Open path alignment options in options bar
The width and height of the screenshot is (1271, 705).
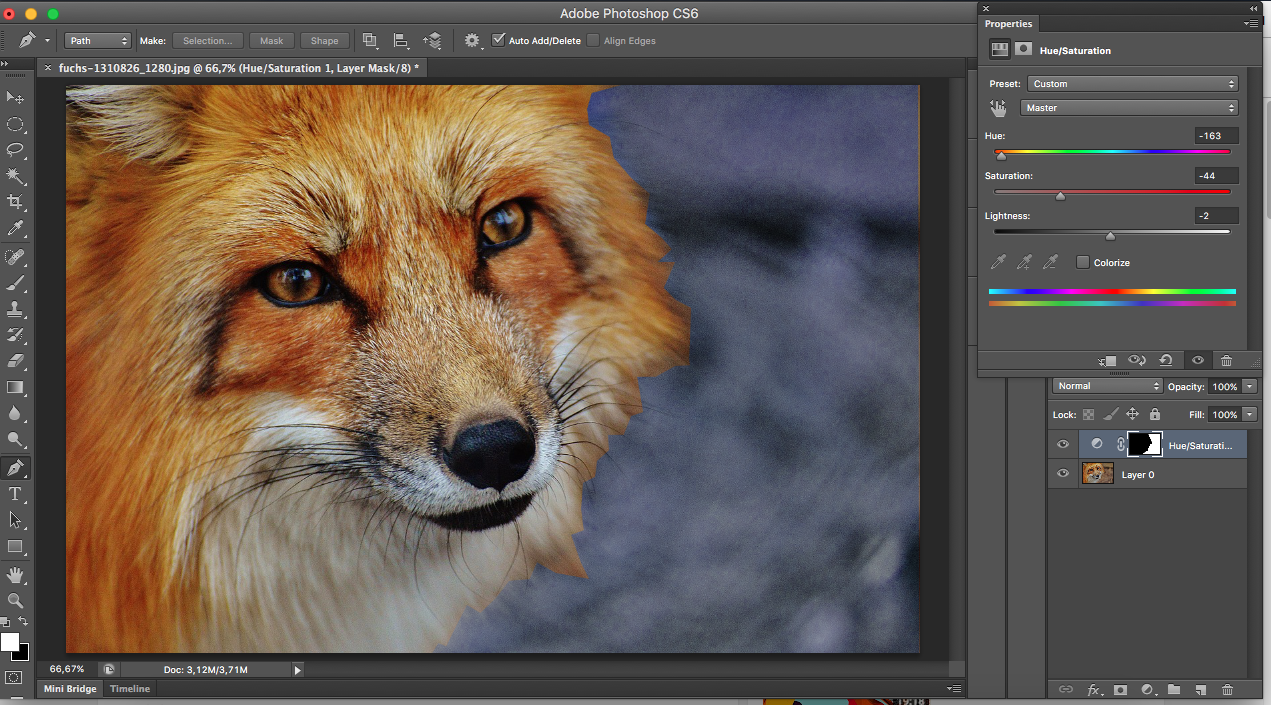tap(402, 41)
